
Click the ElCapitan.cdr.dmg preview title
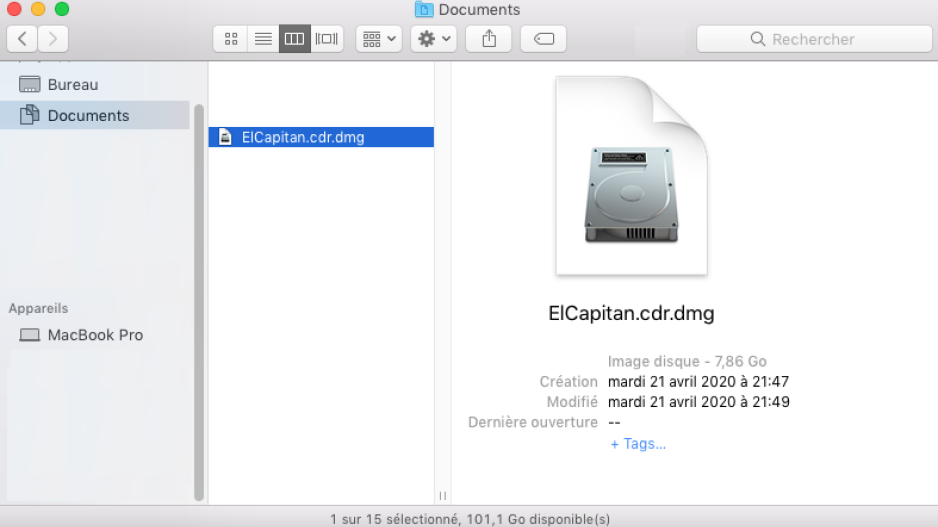(x=631, y=313)
